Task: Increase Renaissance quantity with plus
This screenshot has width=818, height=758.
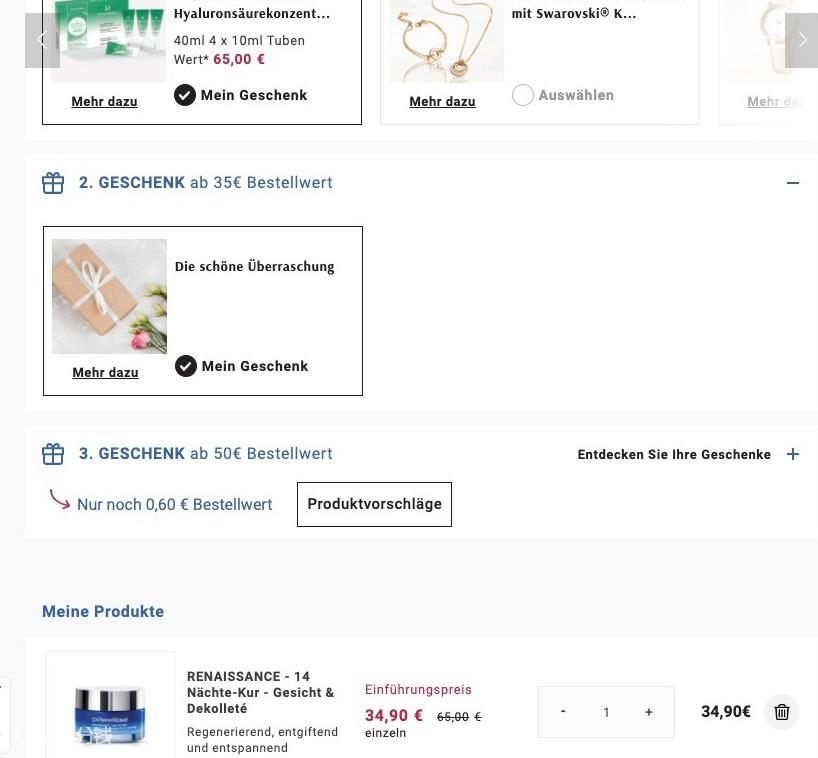Action: click(649, 712)
